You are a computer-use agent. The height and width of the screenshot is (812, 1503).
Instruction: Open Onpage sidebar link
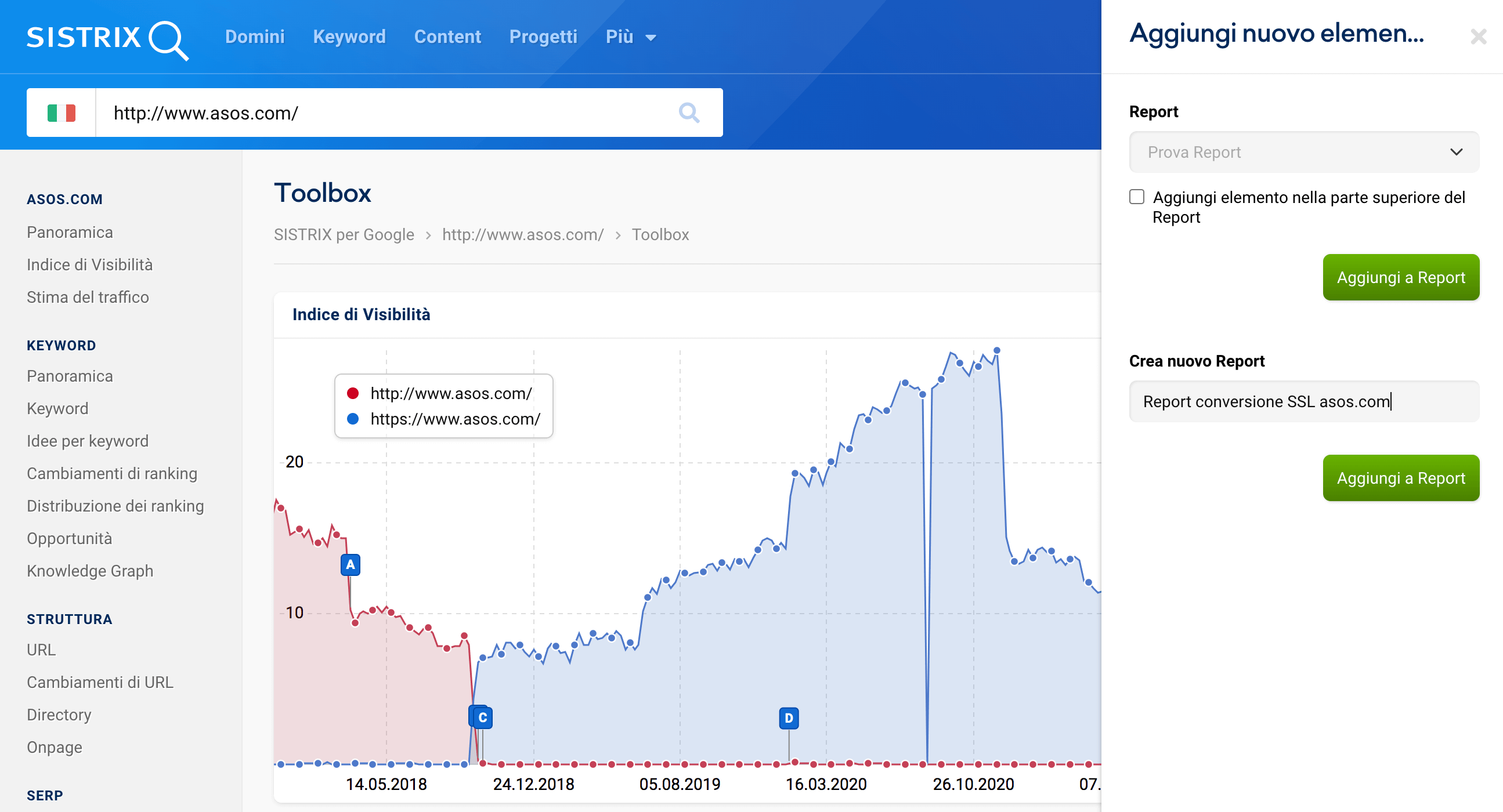(55, 747)
